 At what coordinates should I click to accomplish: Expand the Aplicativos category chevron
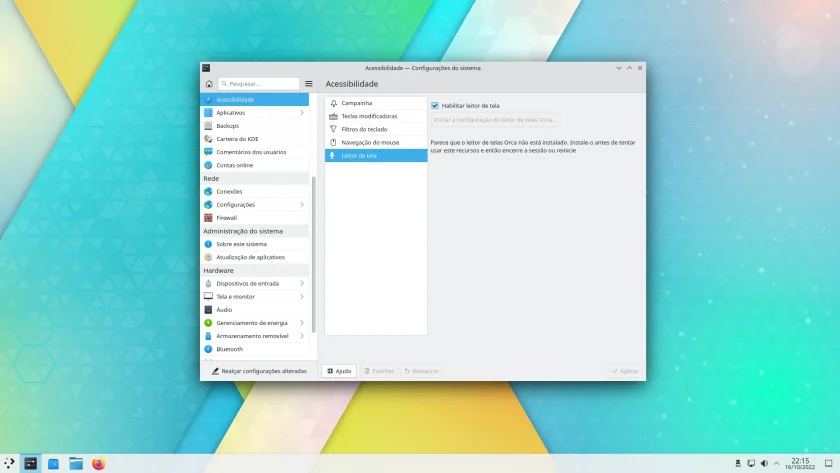[302, 112]
